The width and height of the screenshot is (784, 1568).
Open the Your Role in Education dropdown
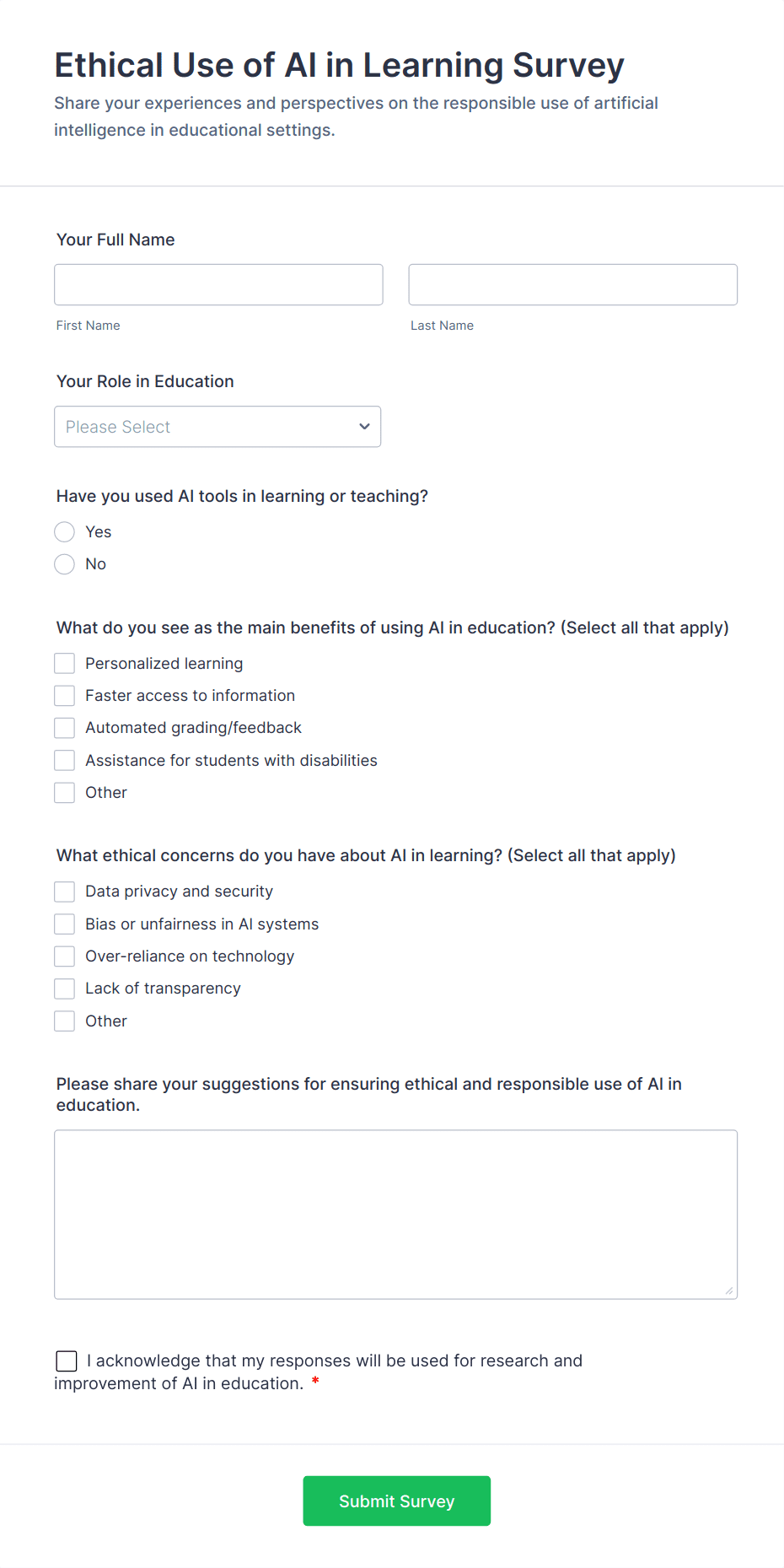217,427
